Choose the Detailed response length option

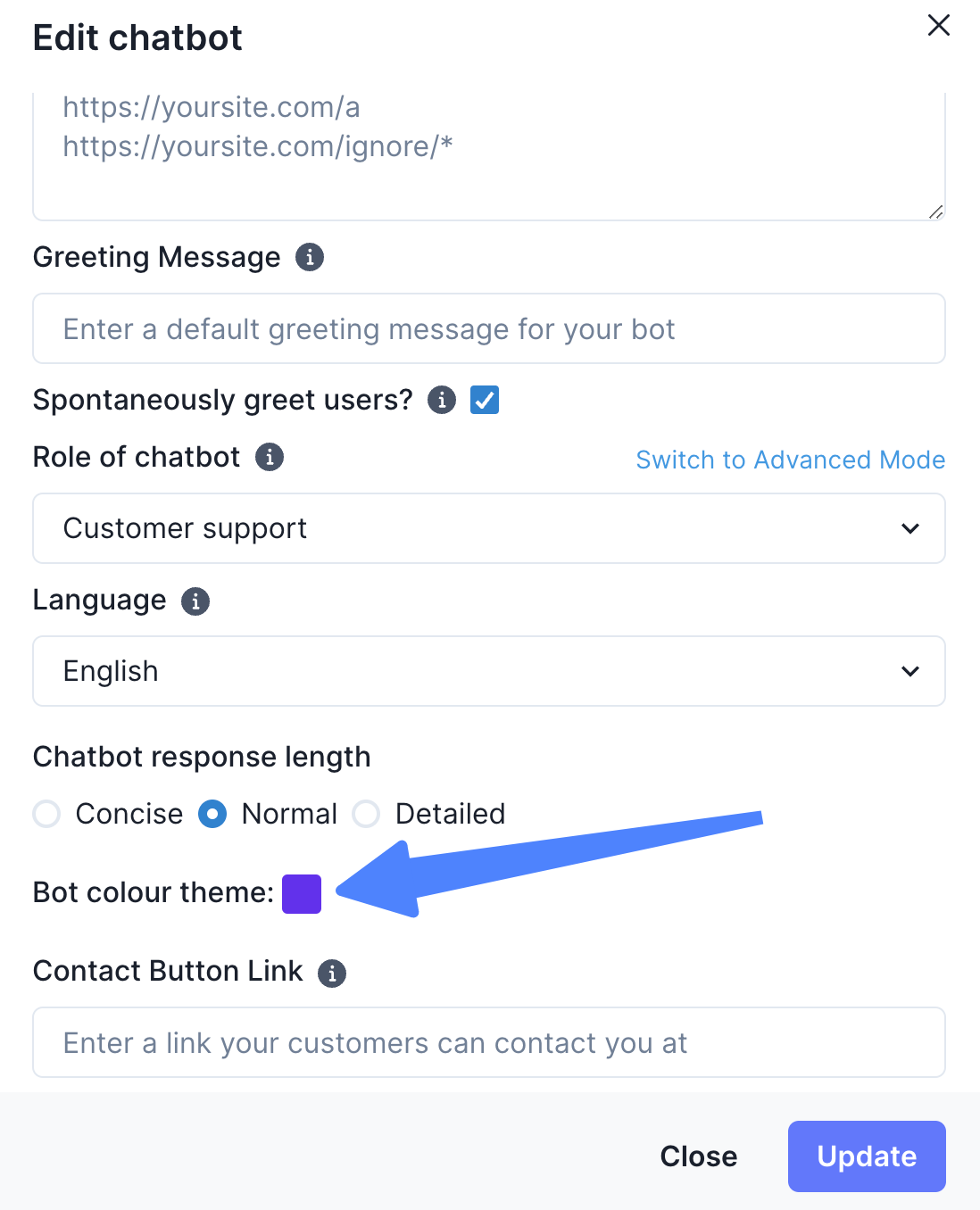[x=366, y=814]
